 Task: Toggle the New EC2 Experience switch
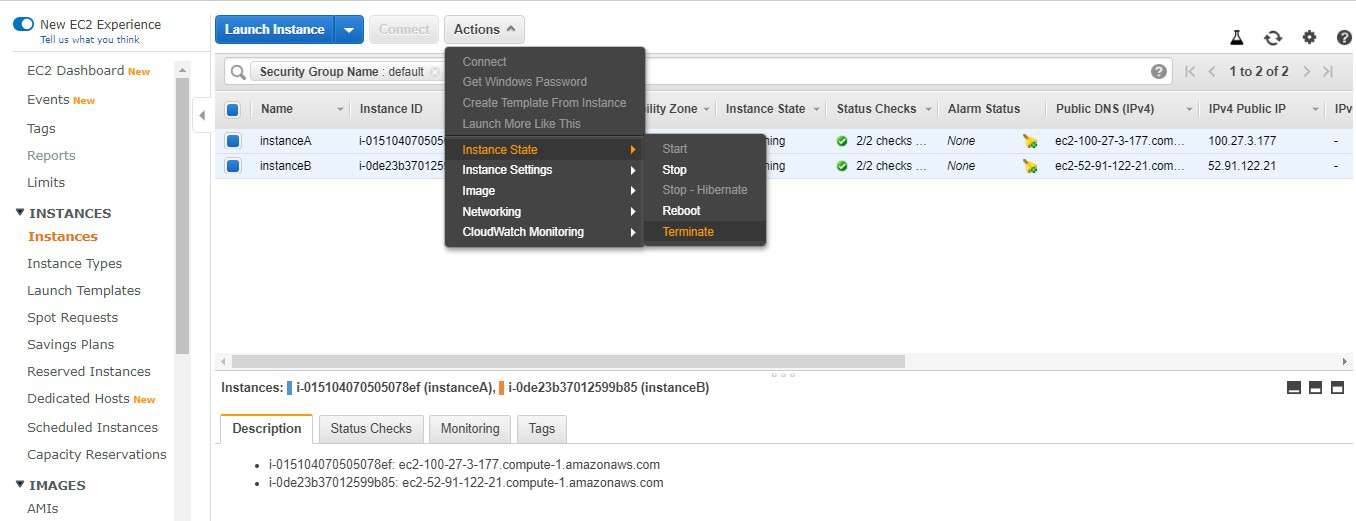tap(23, 24)
